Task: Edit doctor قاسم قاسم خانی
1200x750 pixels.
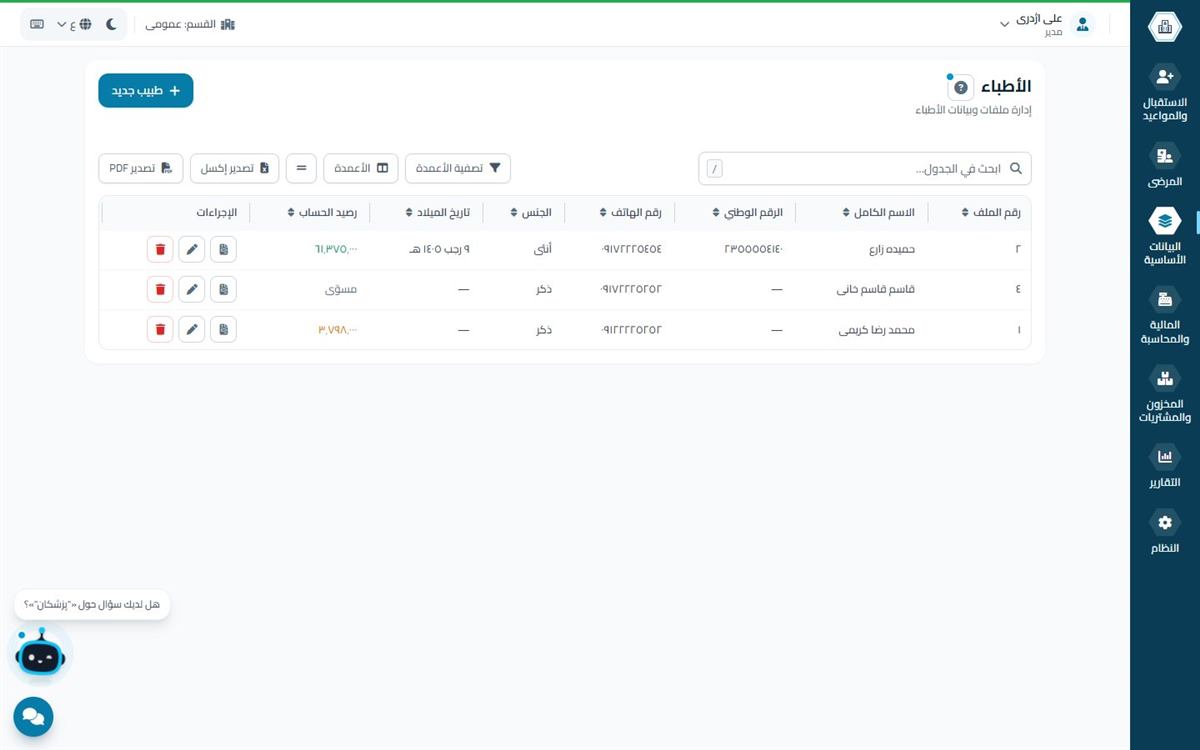Action: coord(192,289)
